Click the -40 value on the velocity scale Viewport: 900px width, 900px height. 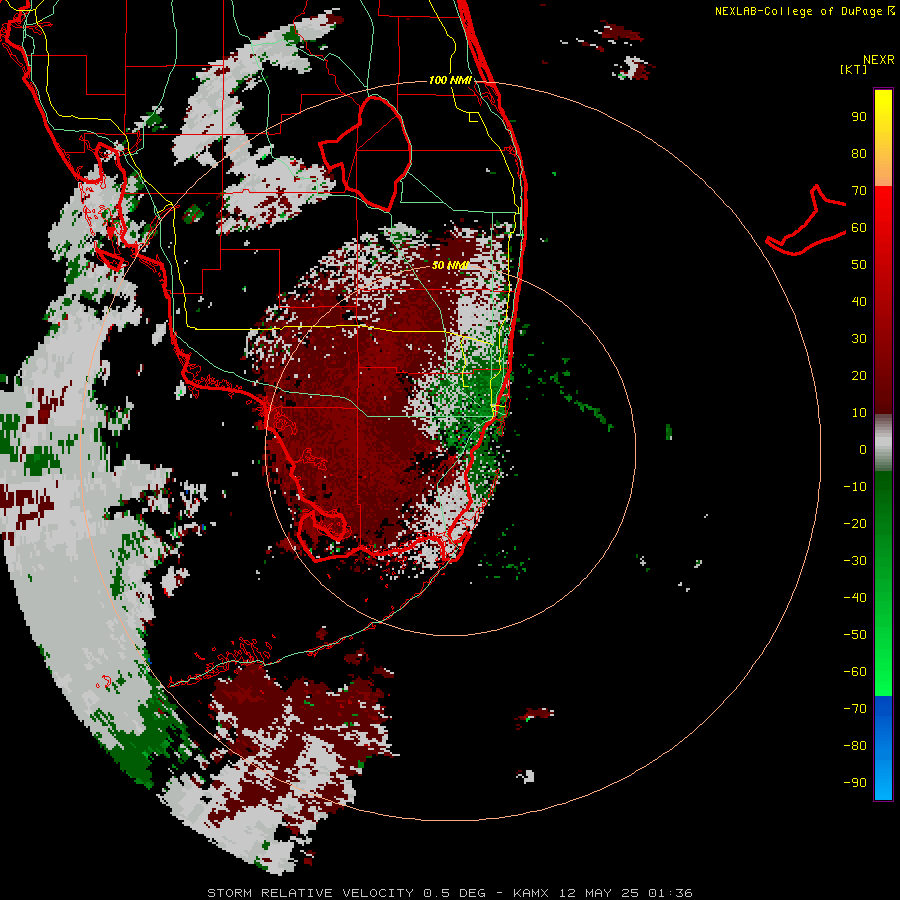[855, 598]
